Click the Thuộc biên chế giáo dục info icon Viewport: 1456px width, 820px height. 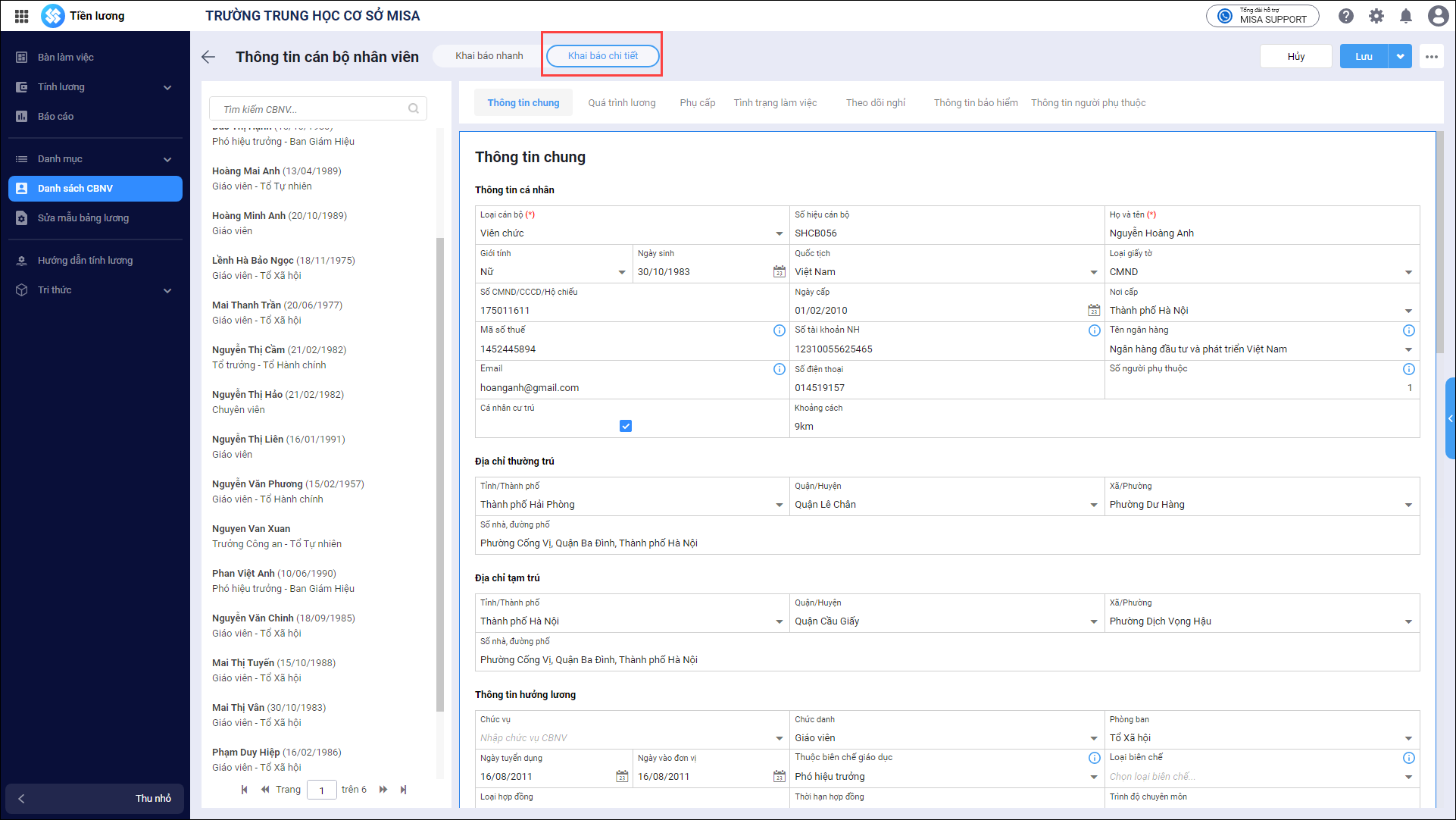click(x=1094, y=758)
